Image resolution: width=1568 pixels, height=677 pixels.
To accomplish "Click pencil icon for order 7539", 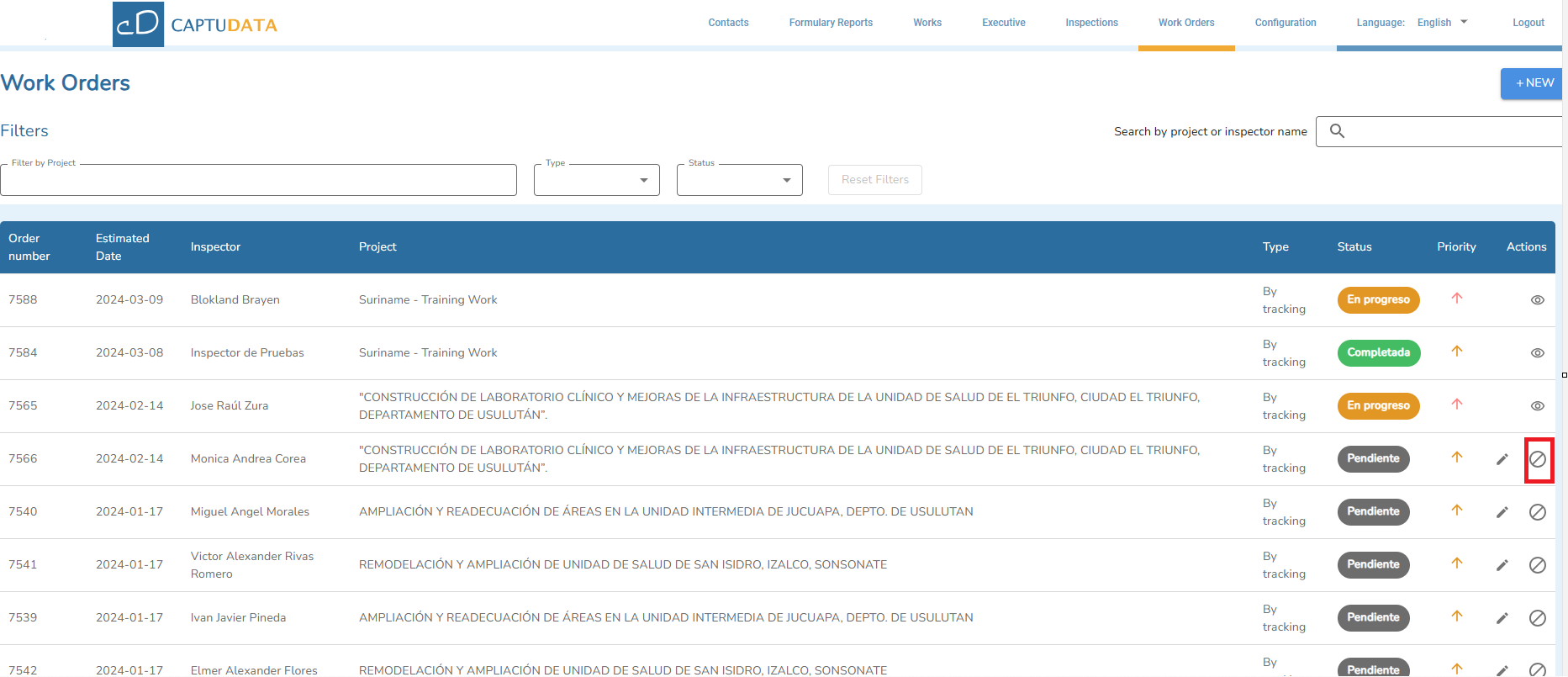I will click(x=1502, y=618).
